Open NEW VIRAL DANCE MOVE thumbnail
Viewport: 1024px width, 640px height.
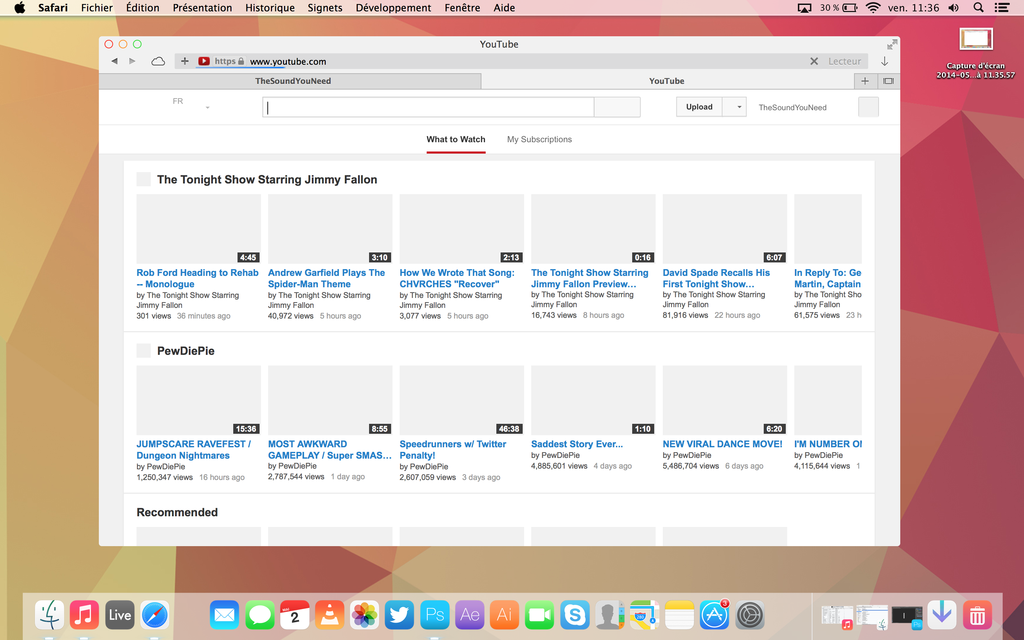[724, 400]
